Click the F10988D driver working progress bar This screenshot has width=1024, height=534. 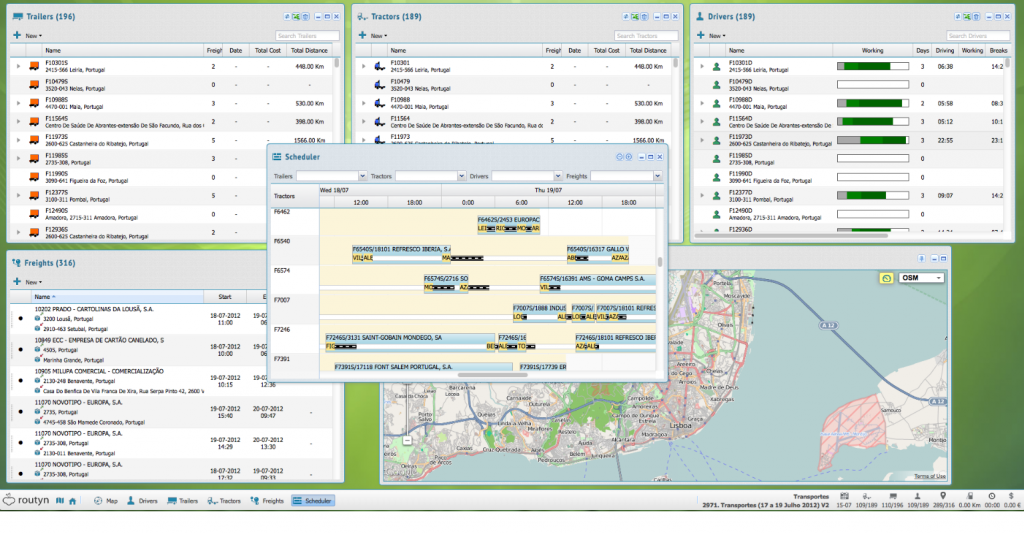872,102
